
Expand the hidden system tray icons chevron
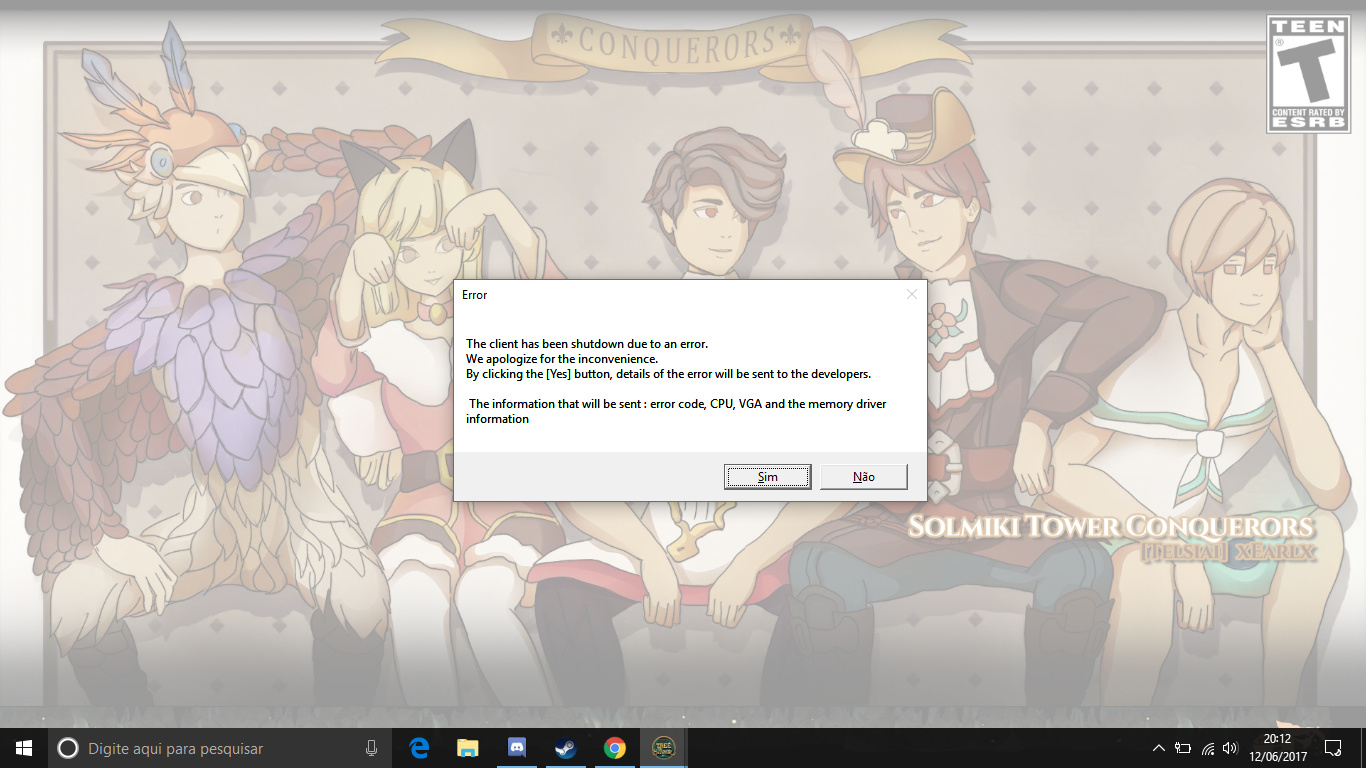(1159, 748)
